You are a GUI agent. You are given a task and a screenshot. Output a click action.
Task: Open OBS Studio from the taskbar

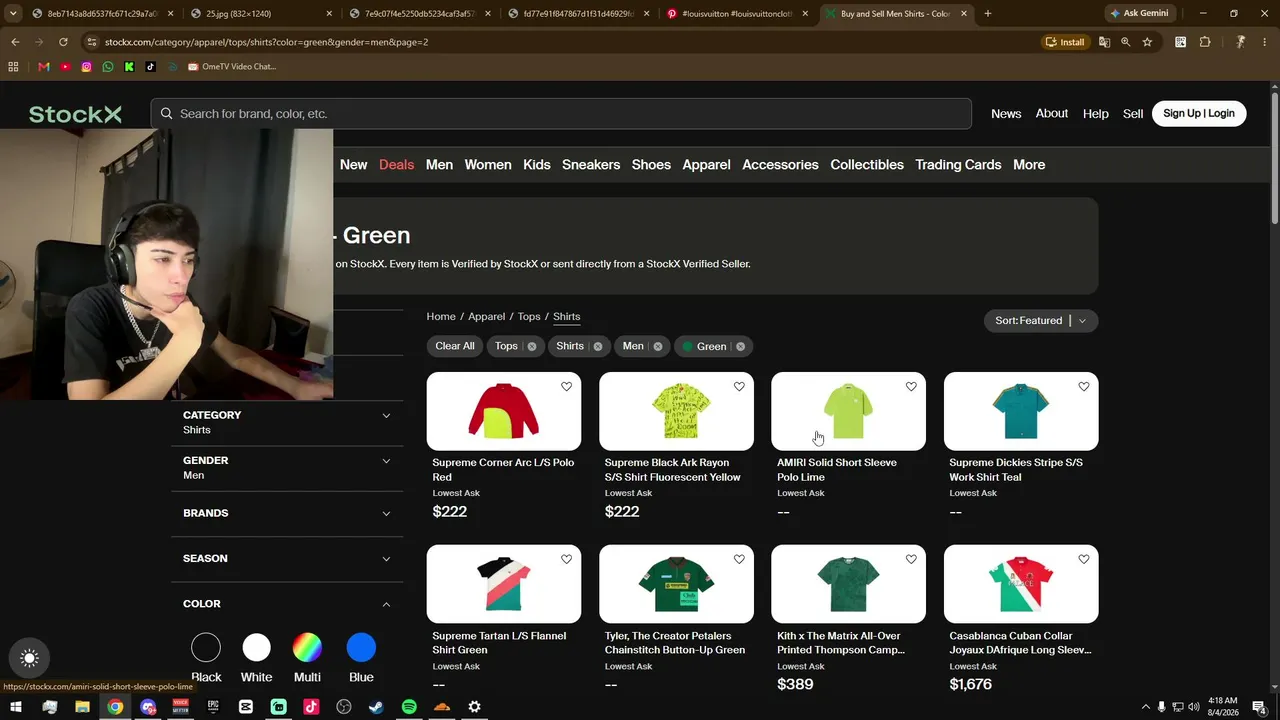point(344,707)
